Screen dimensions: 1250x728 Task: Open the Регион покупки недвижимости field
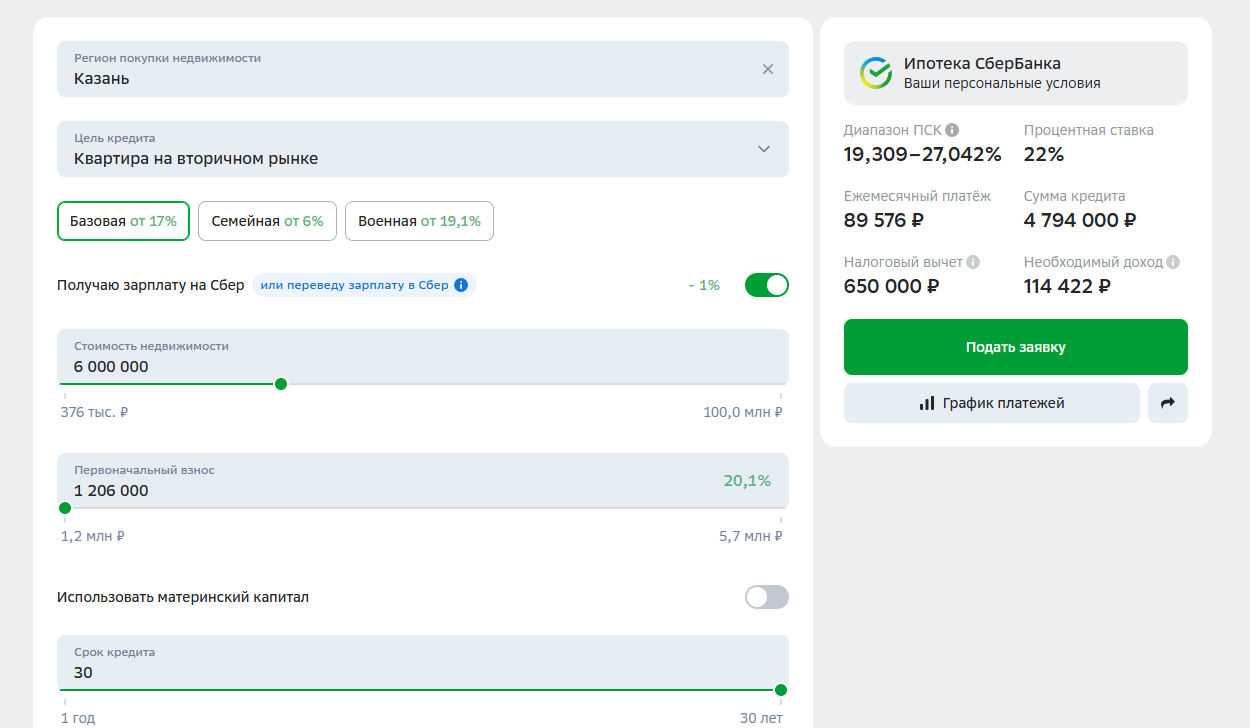(423, 69)
